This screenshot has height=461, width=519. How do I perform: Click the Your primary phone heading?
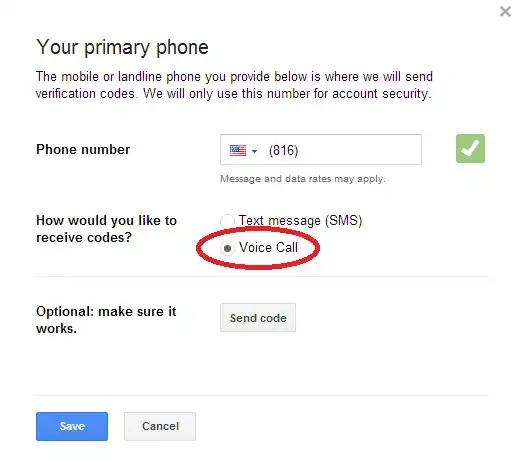click(122, 47)
